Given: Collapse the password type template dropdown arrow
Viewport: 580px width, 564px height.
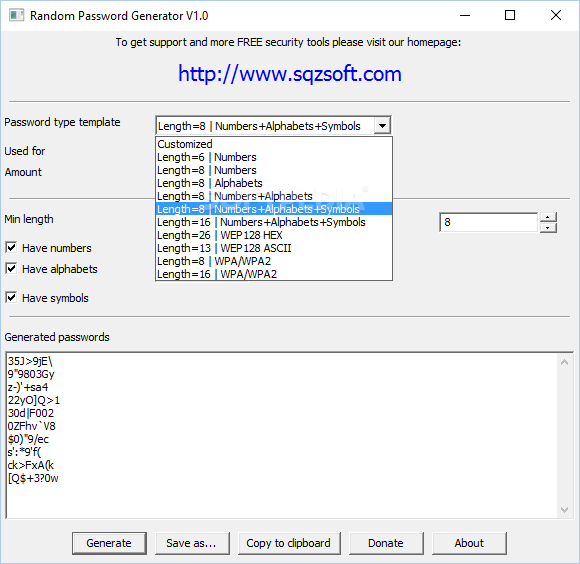Looking at the screenshot, I should click(382, 126).
